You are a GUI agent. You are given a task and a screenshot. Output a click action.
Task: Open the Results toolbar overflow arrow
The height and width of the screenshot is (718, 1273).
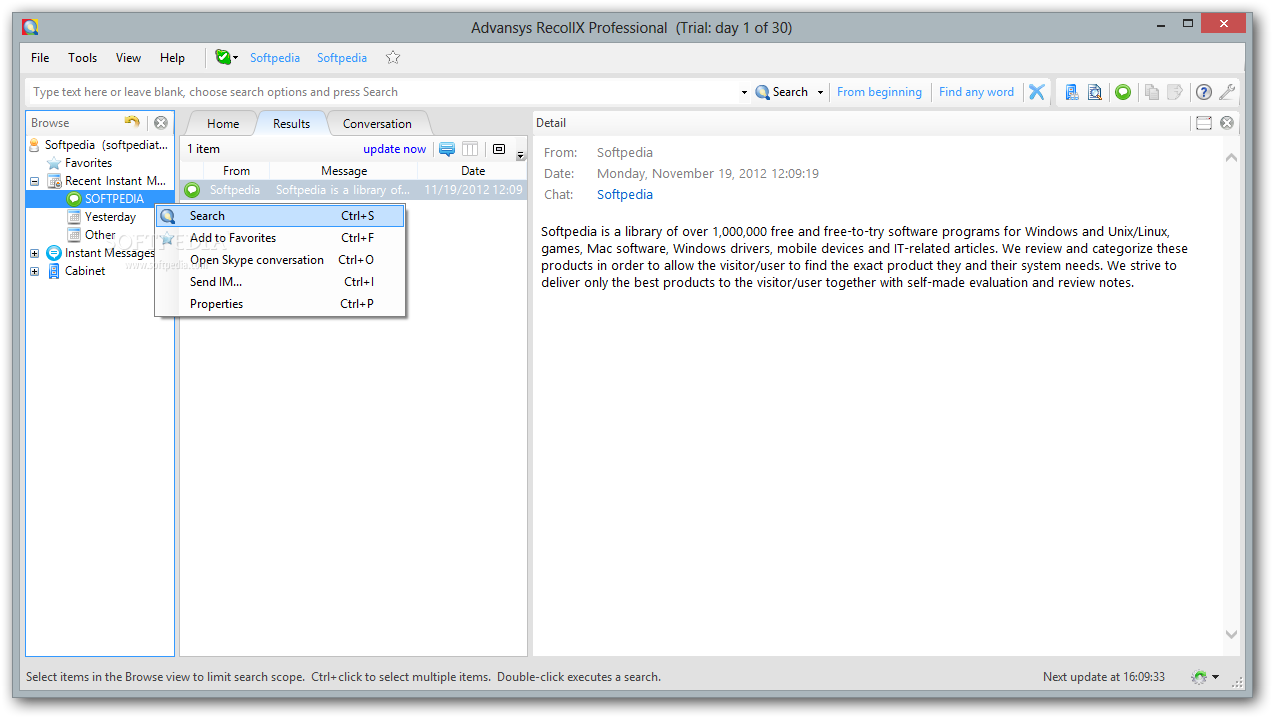(520, 155)
